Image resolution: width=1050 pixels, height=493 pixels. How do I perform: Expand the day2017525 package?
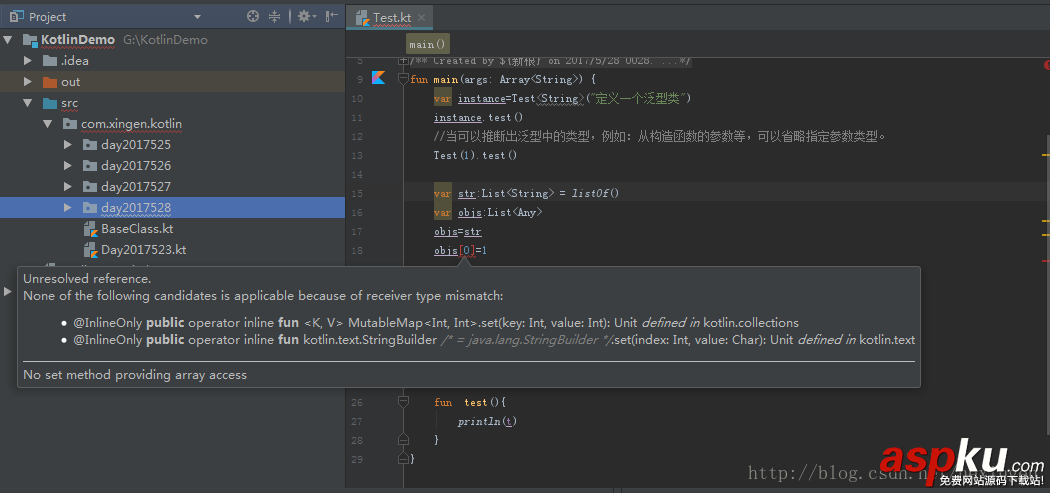pos(68,145)
